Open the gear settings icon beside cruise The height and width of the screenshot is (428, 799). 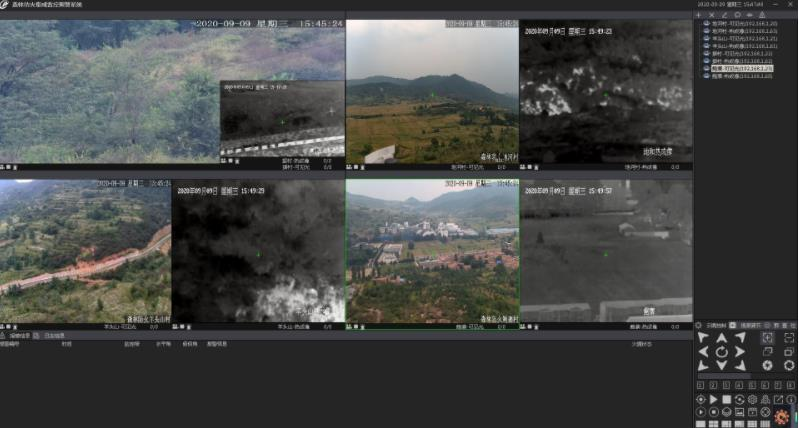pyautogui.click(x=753, y=399)
